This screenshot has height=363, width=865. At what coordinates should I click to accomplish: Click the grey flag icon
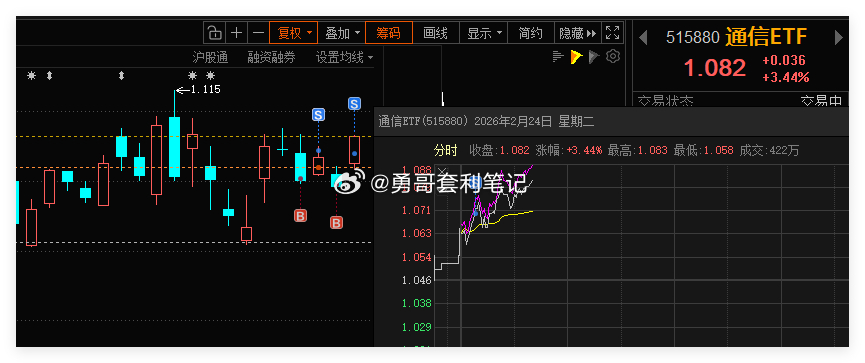[594, 56]
